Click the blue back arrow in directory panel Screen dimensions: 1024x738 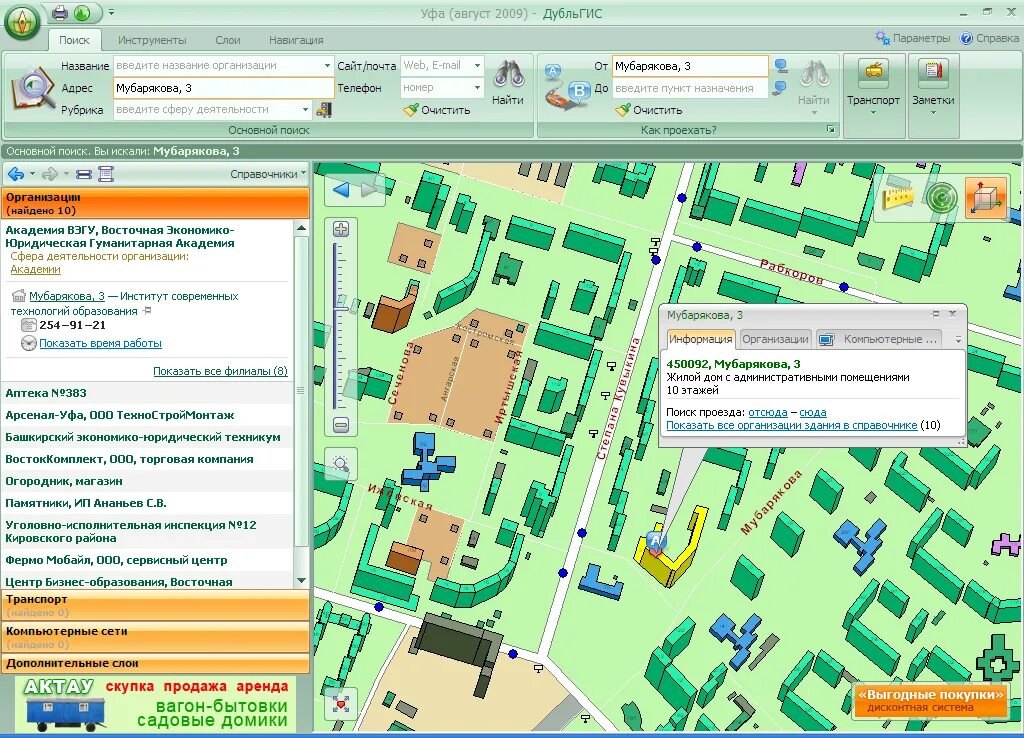[16, 174]
